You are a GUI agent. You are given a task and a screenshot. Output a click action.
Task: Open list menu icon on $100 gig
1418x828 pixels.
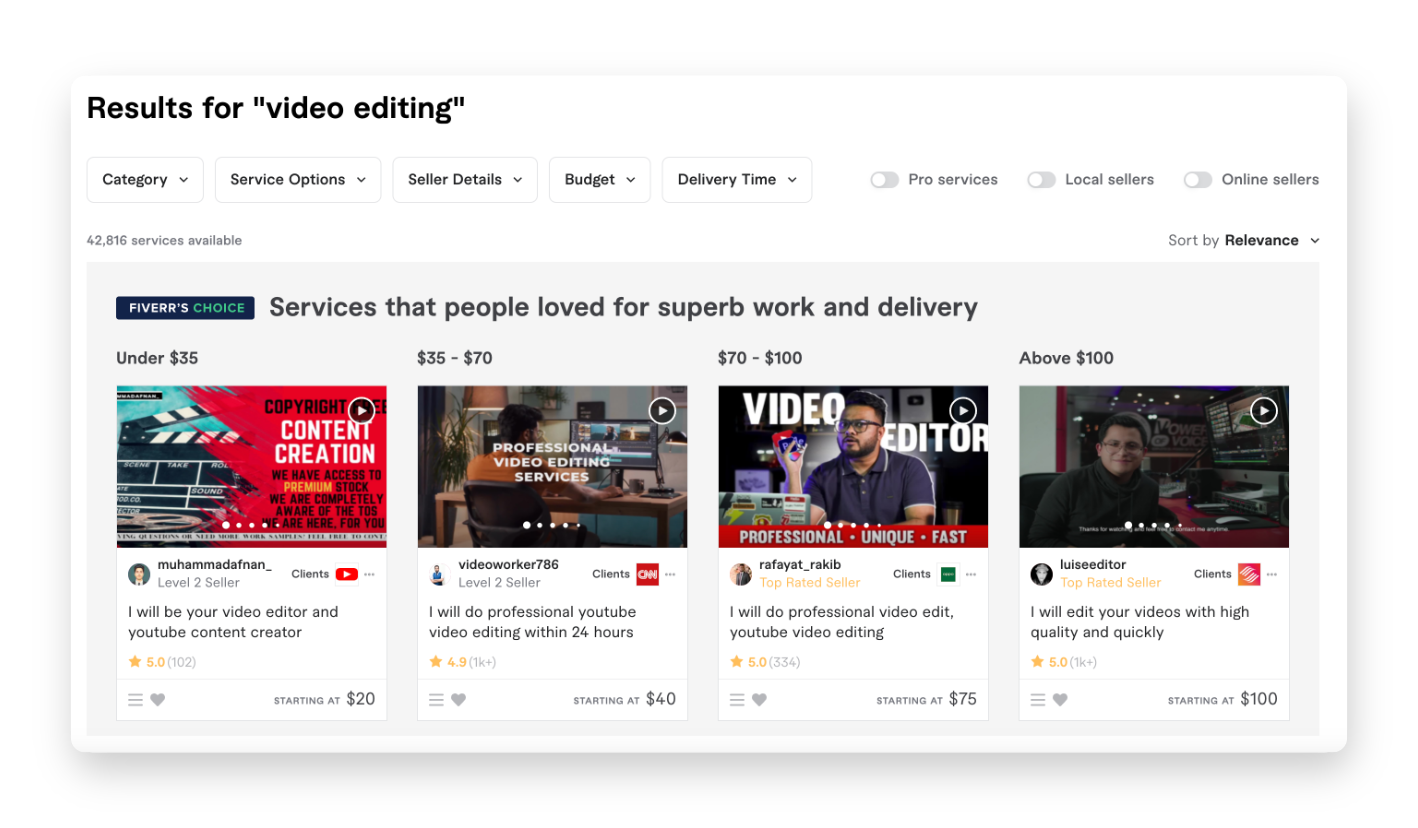[x=1039, y=700]
